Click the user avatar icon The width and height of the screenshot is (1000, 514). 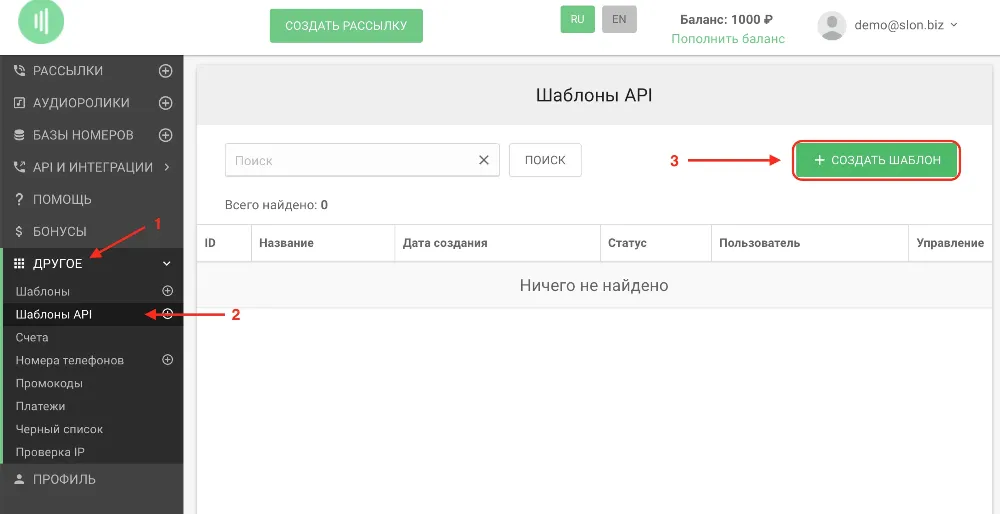[x=832, y=26]
